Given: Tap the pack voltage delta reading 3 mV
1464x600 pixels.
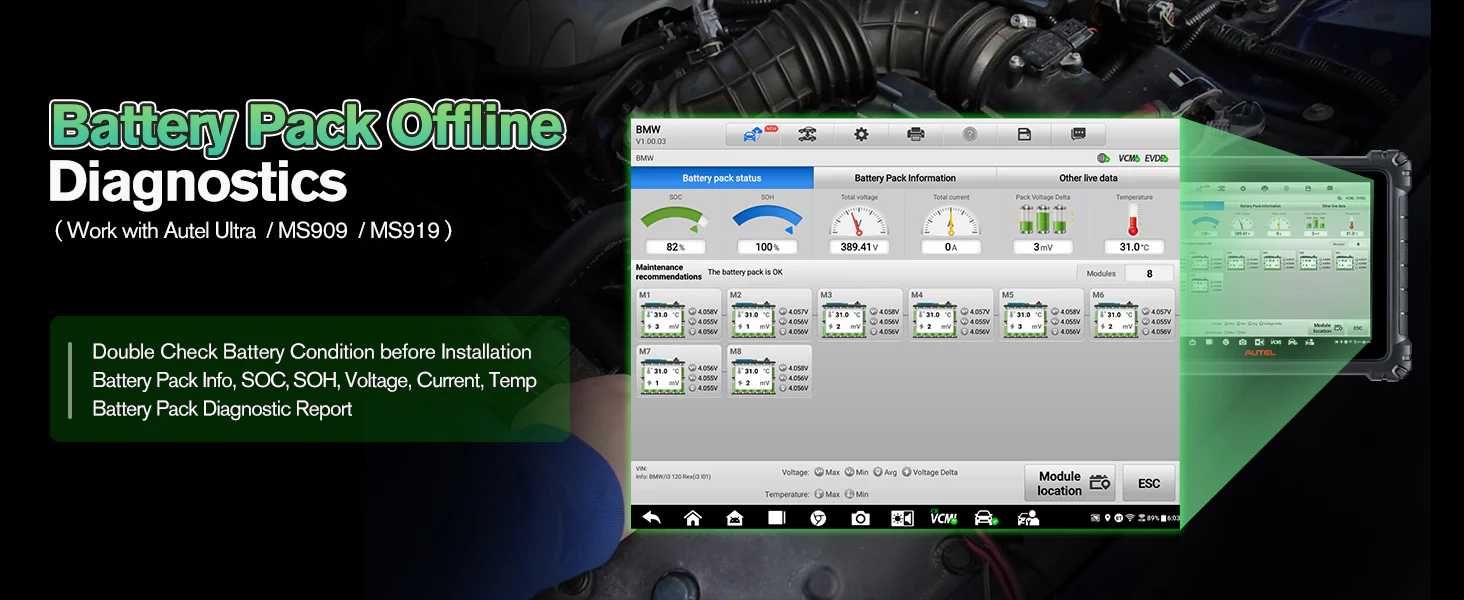Looking at the screenshot, I should point(1043,247).
